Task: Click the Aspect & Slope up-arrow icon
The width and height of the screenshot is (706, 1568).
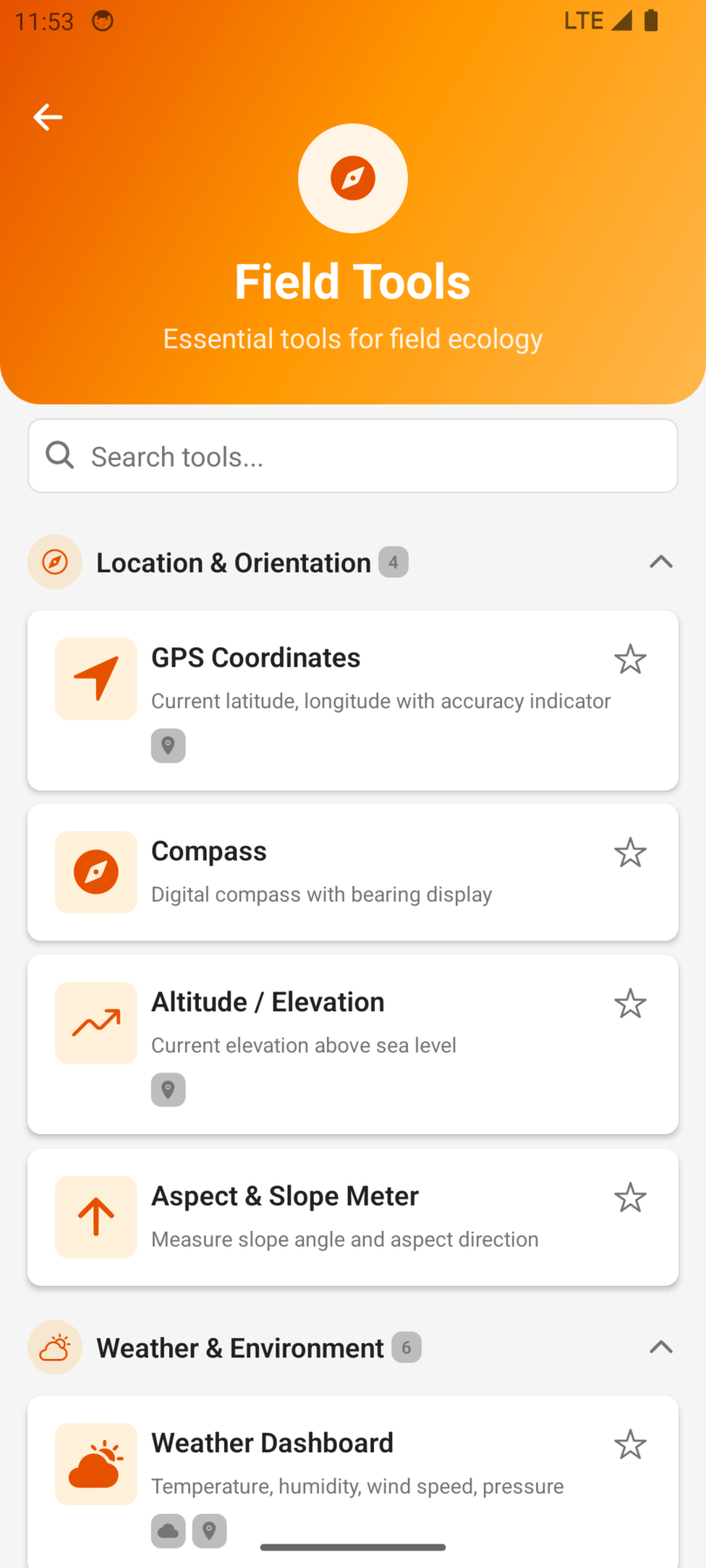Action: (x=96, y=1217)
